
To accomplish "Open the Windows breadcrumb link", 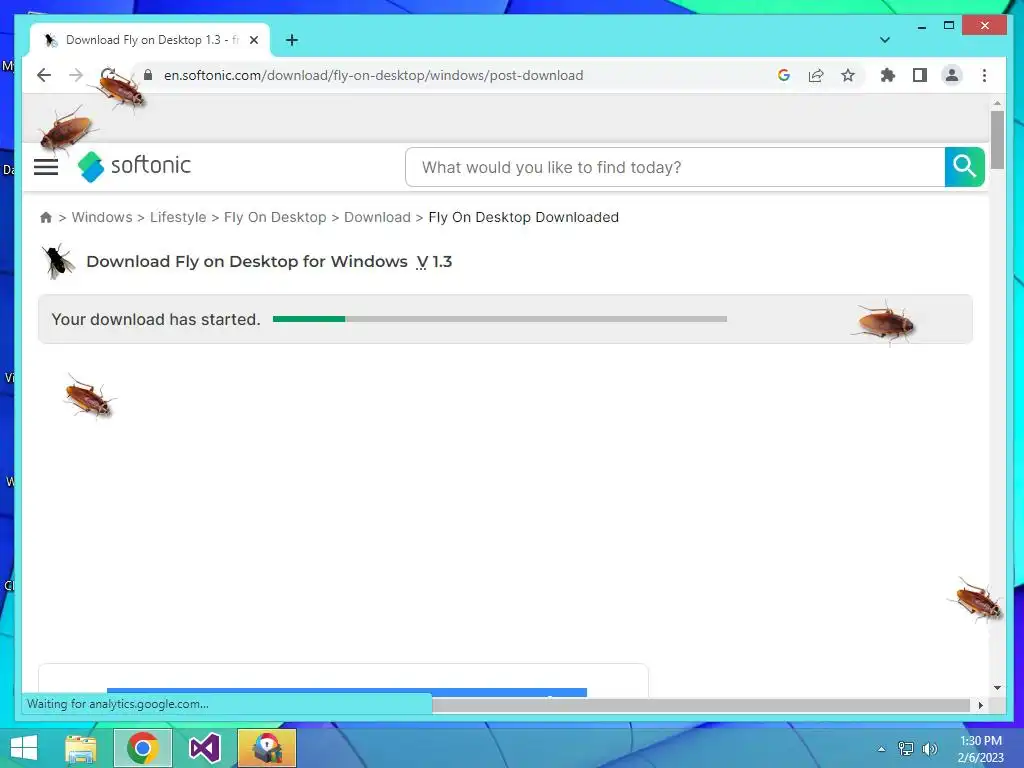I will tap(102, 217).
